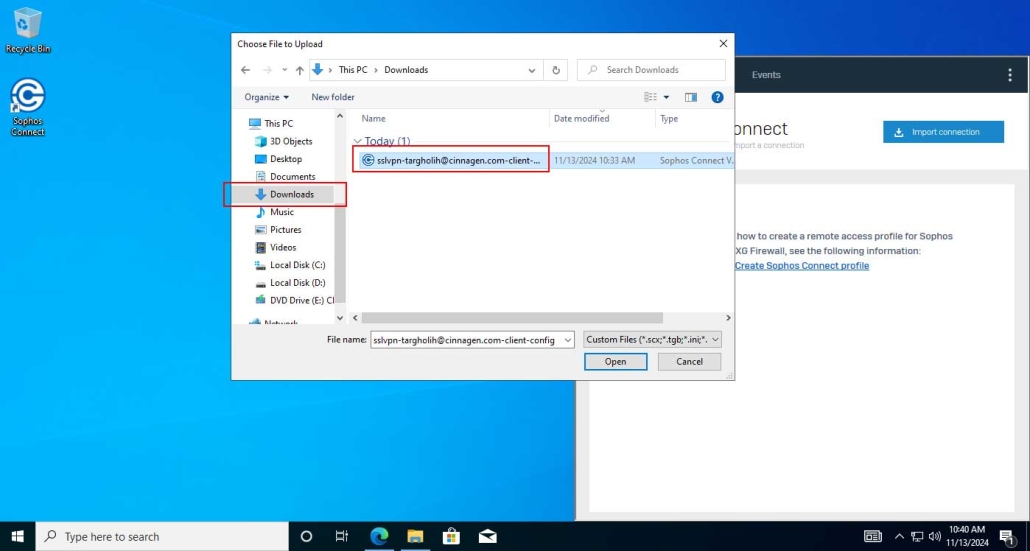Viewport: 1030px width, 551px height.
Task: Expand the address bar path history dropdown
Action: pos(532,70)
